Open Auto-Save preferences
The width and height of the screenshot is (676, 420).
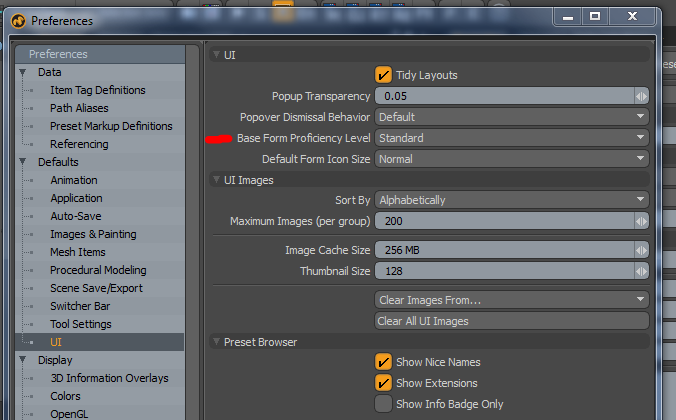[x=75, y=216]
